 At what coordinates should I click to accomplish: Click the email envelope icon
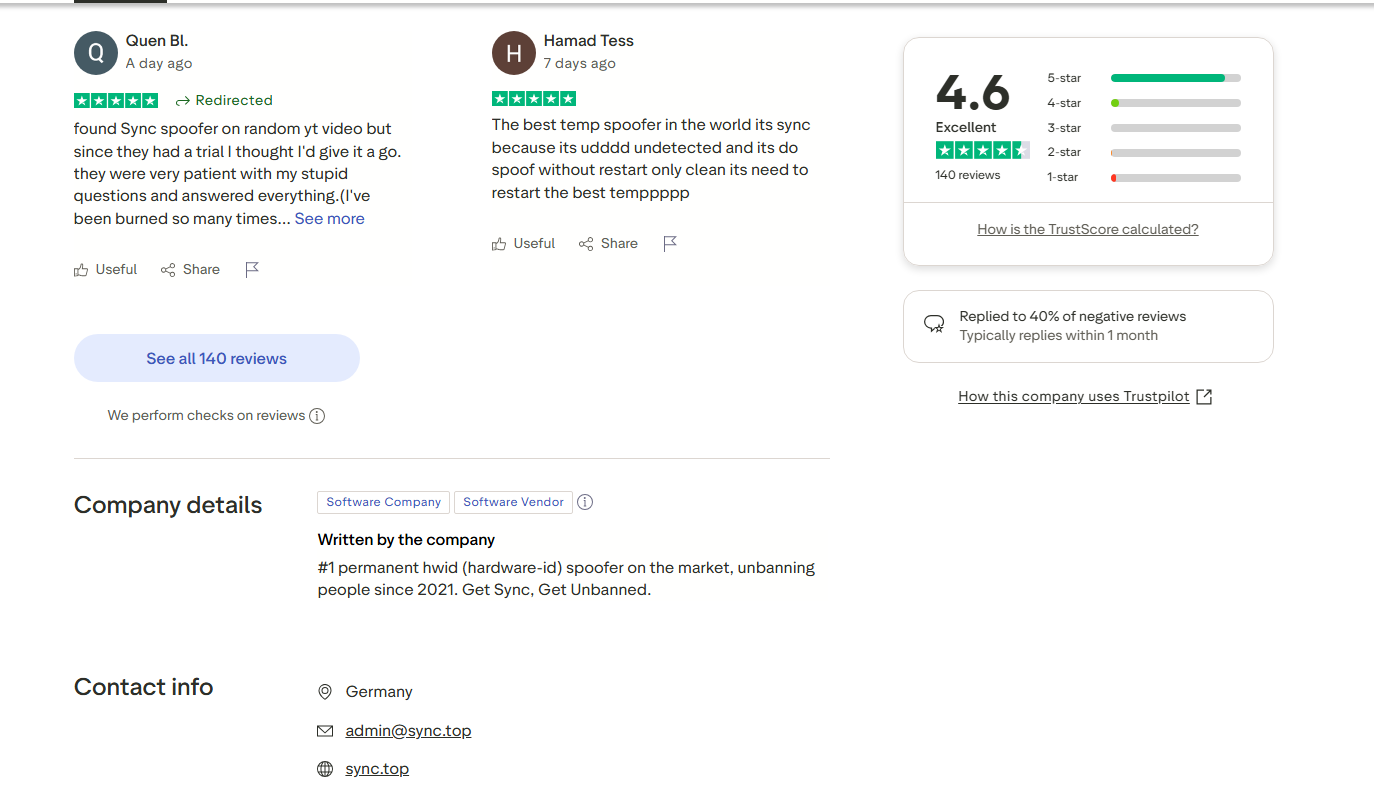pyautogui.click(x=325, y=731)
